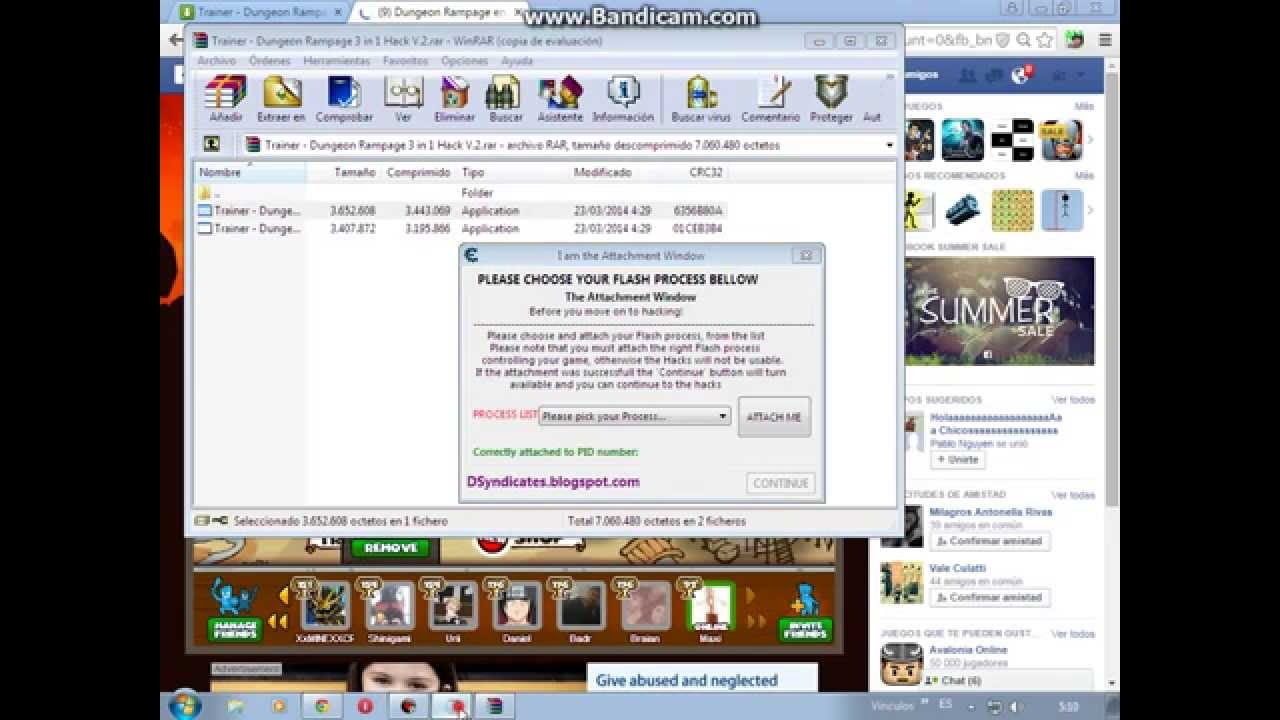The width and height of the screenshot is (1280, 720).
Task: Click the Unirte group button
Action: click(957, 460)
